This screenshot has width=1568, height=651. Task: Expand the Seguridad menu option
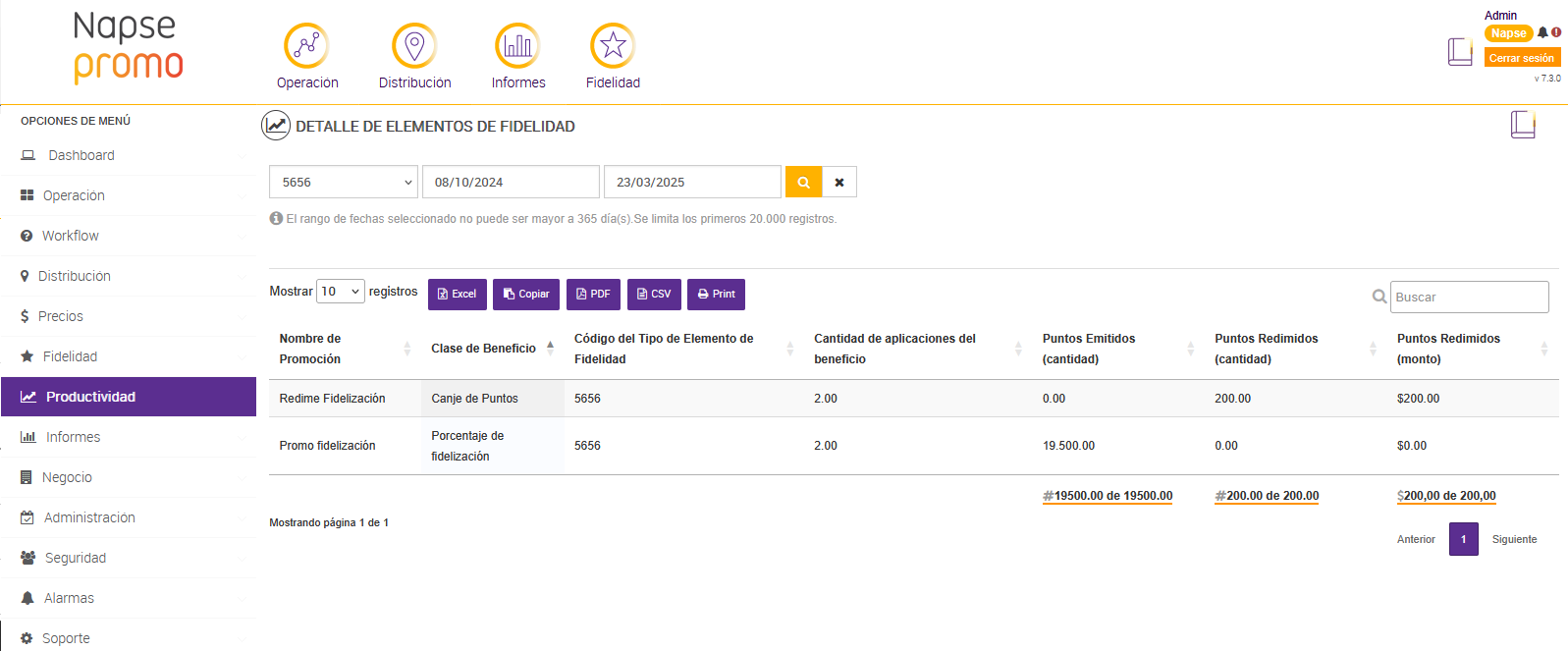(76, 558)
